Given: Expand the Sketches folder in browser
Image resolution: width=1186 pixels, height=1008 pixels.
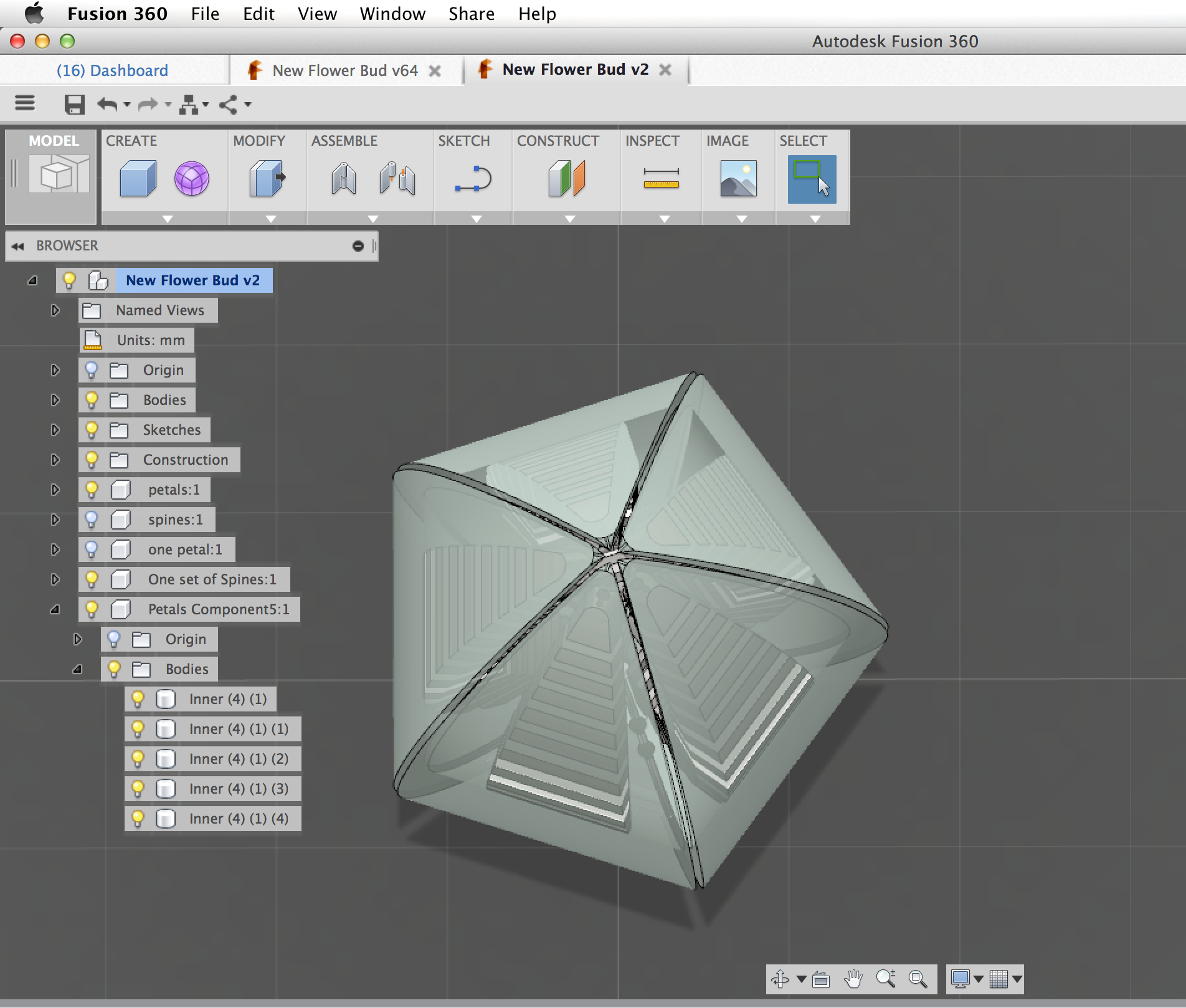Looking at the screenshot, I should (55, 429).
